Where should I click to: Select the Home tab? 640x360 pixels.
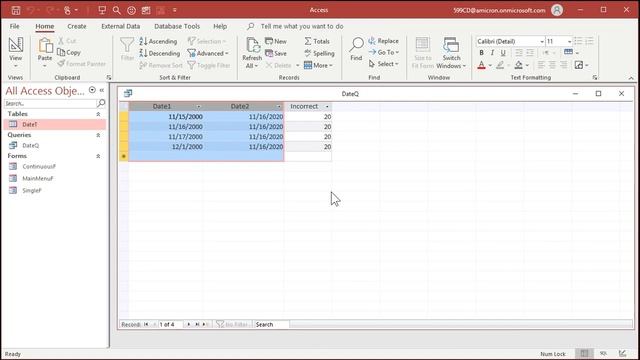point(44,26)
